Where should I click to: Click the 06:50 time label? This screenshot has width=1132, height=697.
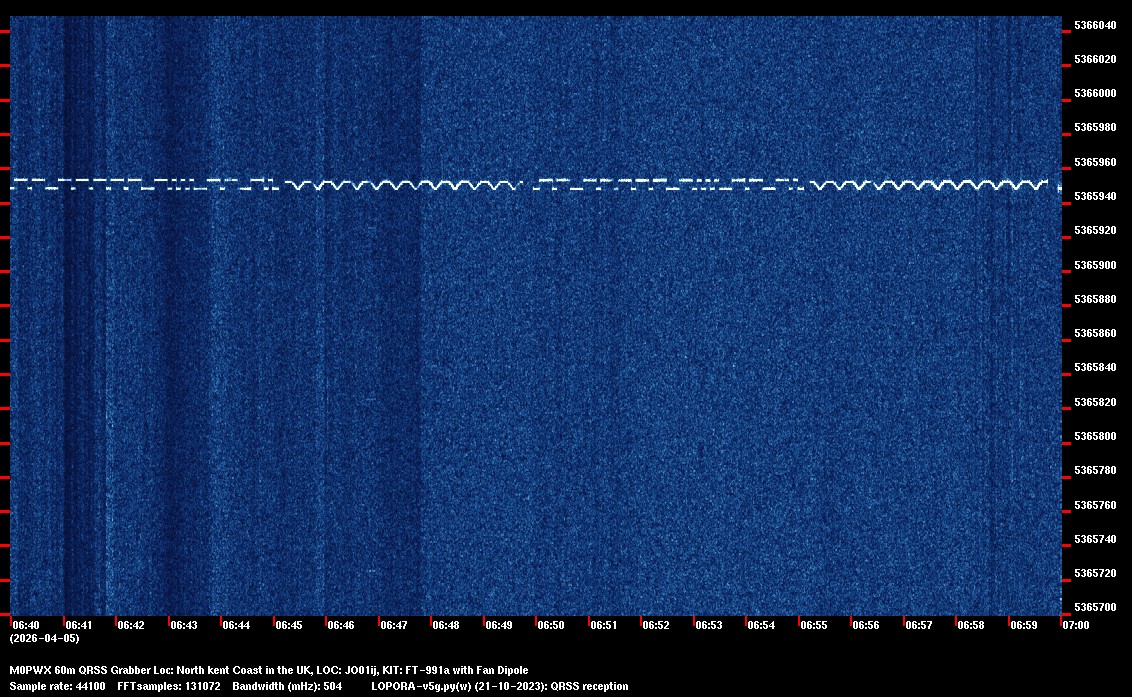(551, 625)
